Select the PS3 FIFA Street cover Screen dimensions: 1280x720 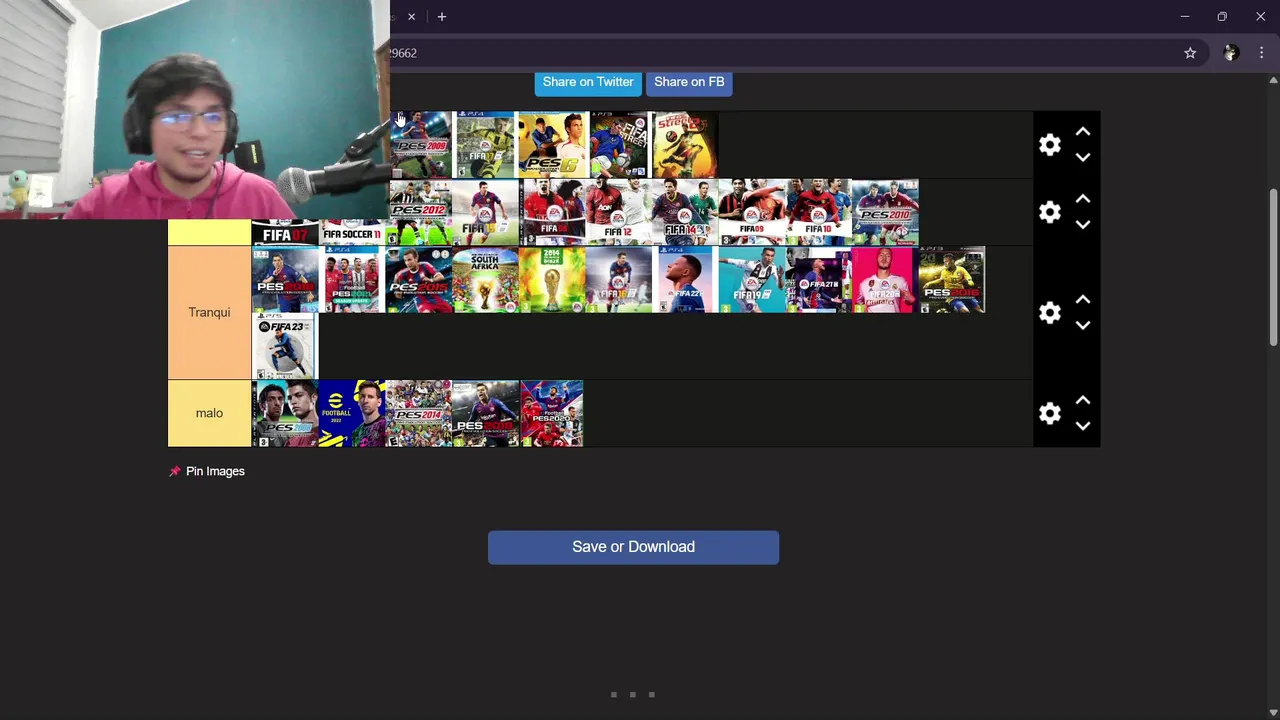coord(619,145)
